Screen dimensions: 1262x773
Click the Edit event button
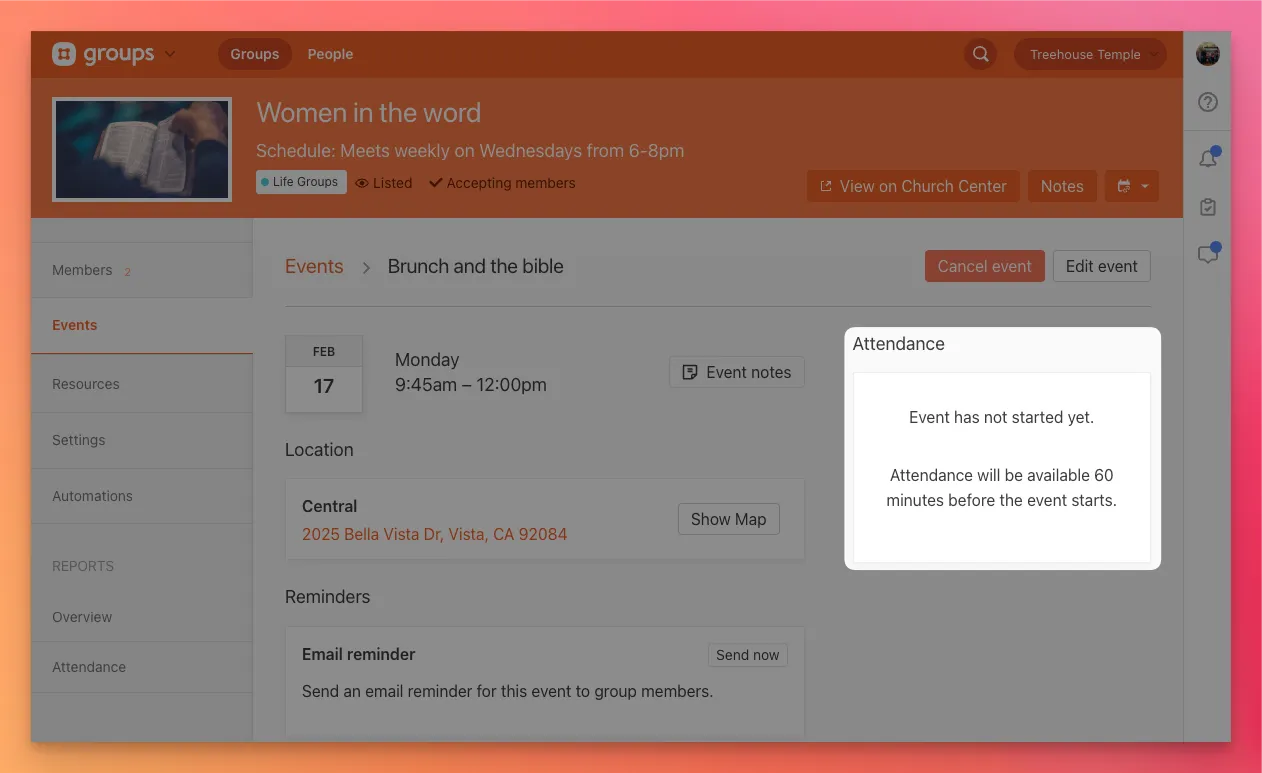[1101, 266]
